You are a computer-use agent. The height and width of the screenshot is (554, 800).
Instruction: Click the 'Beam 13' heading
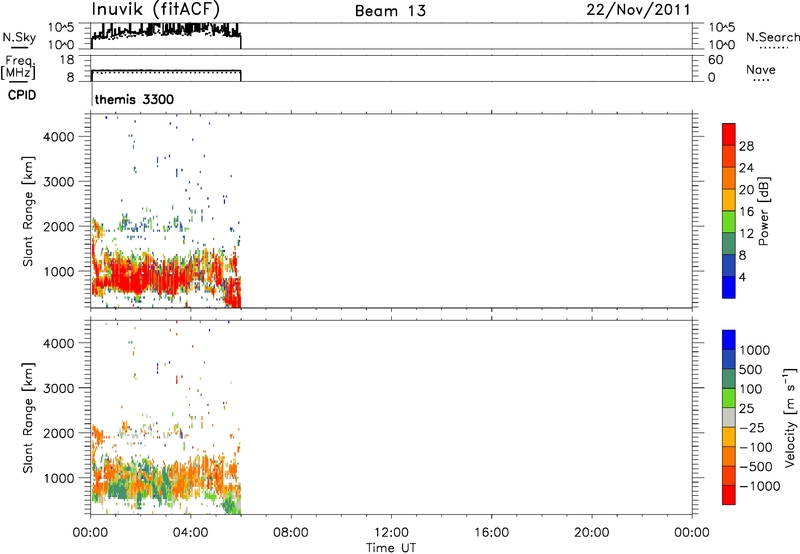(x=390, y=11)
